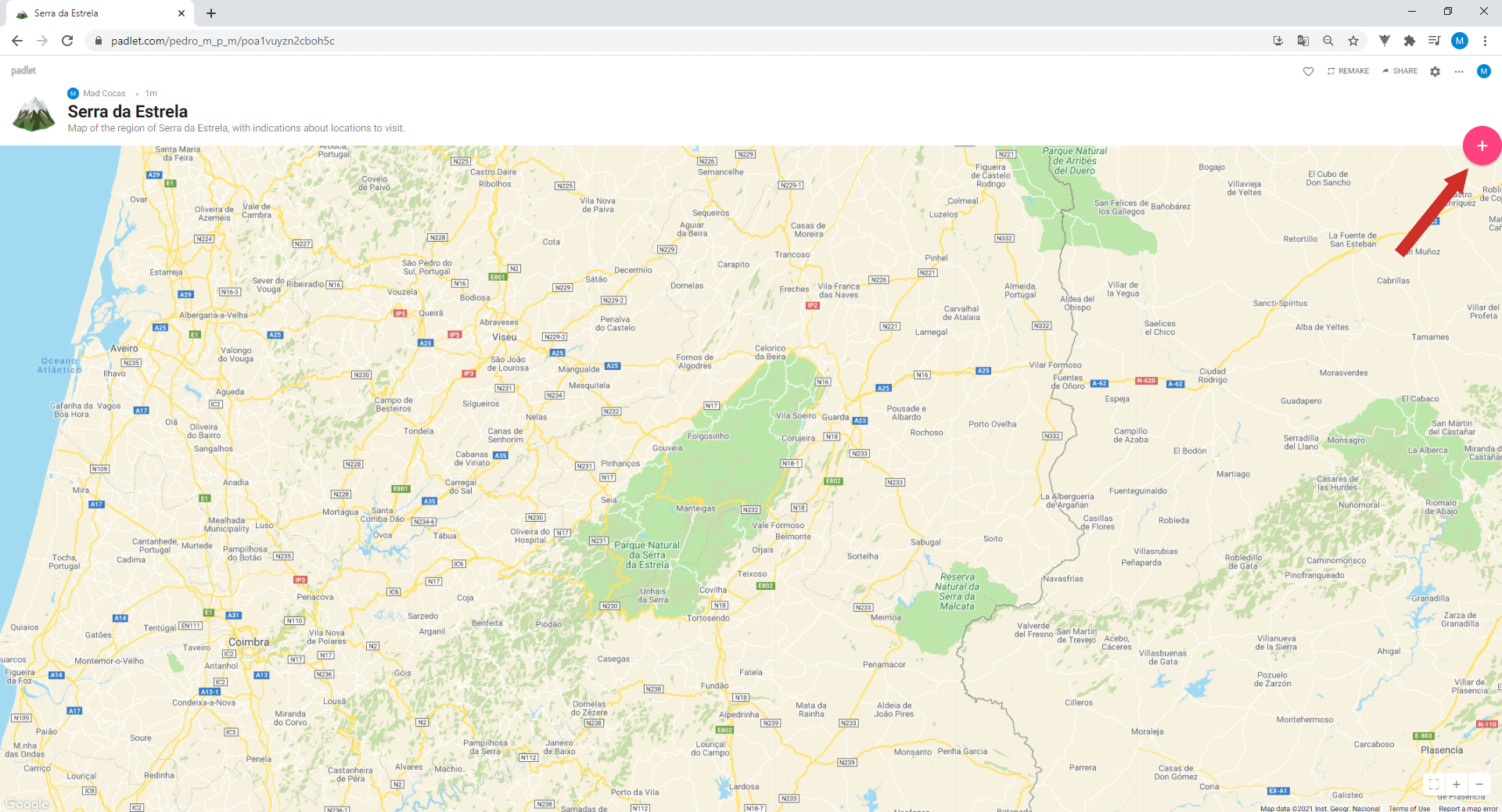Open the Extensions puzzle menu

point(1410,41)
